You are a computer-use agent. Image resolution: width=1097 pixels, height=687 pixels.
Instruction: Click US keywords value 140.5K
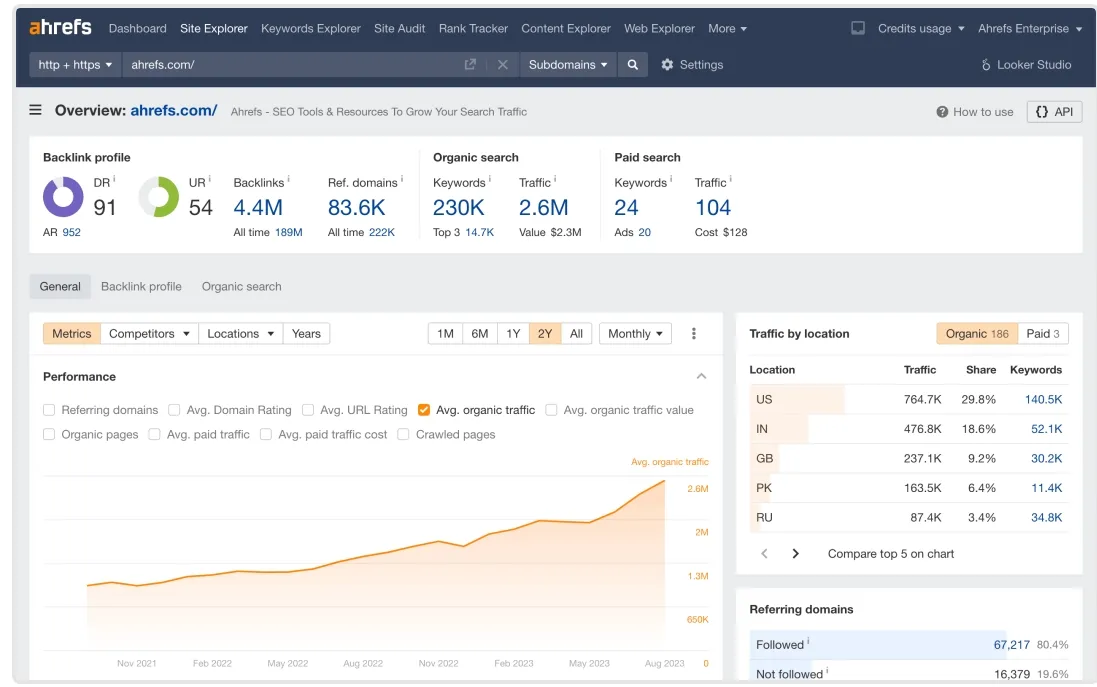pyautogui.click(x=1043, y=399)
